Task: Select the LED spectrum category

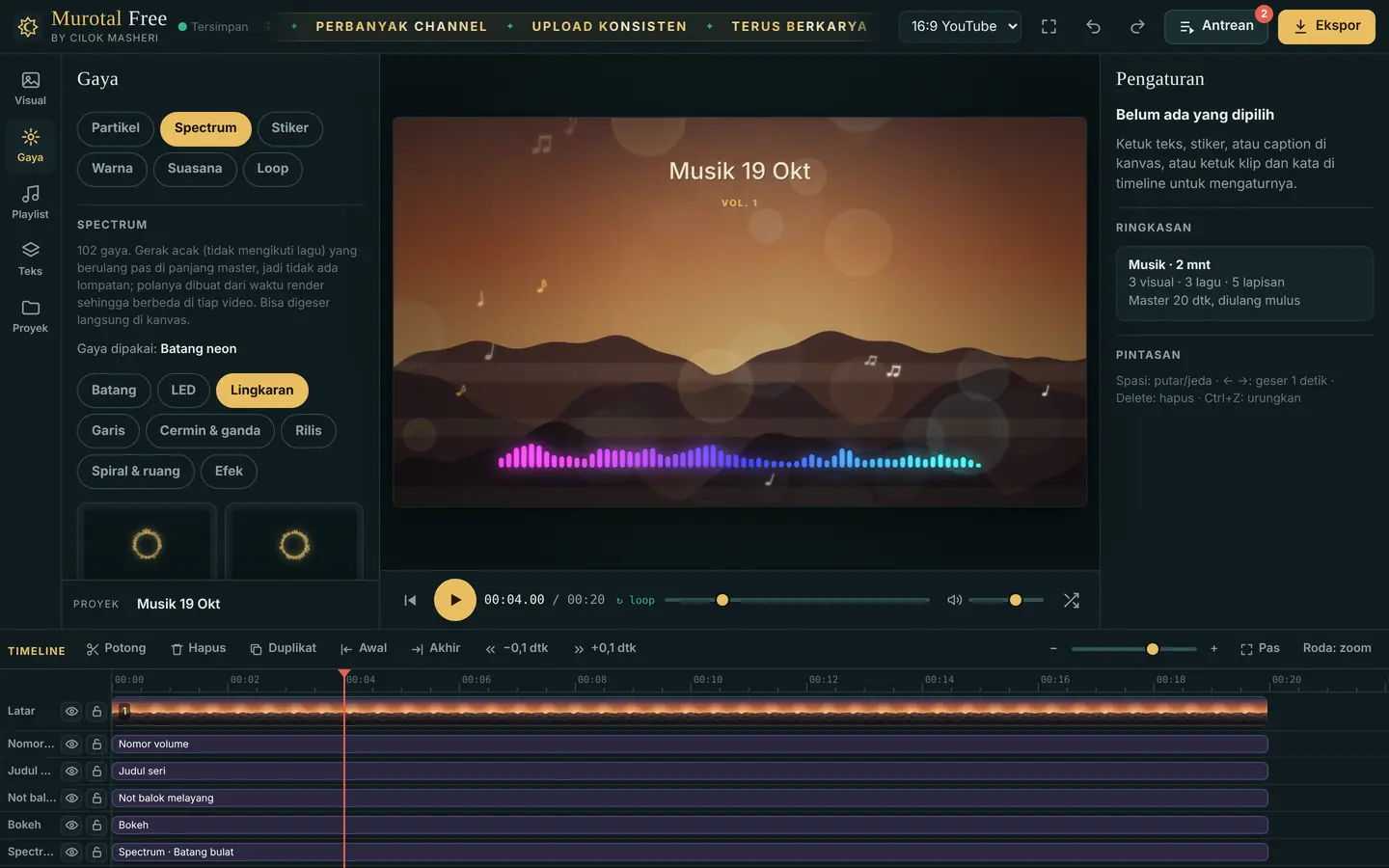Action: (x=183, y=391)
